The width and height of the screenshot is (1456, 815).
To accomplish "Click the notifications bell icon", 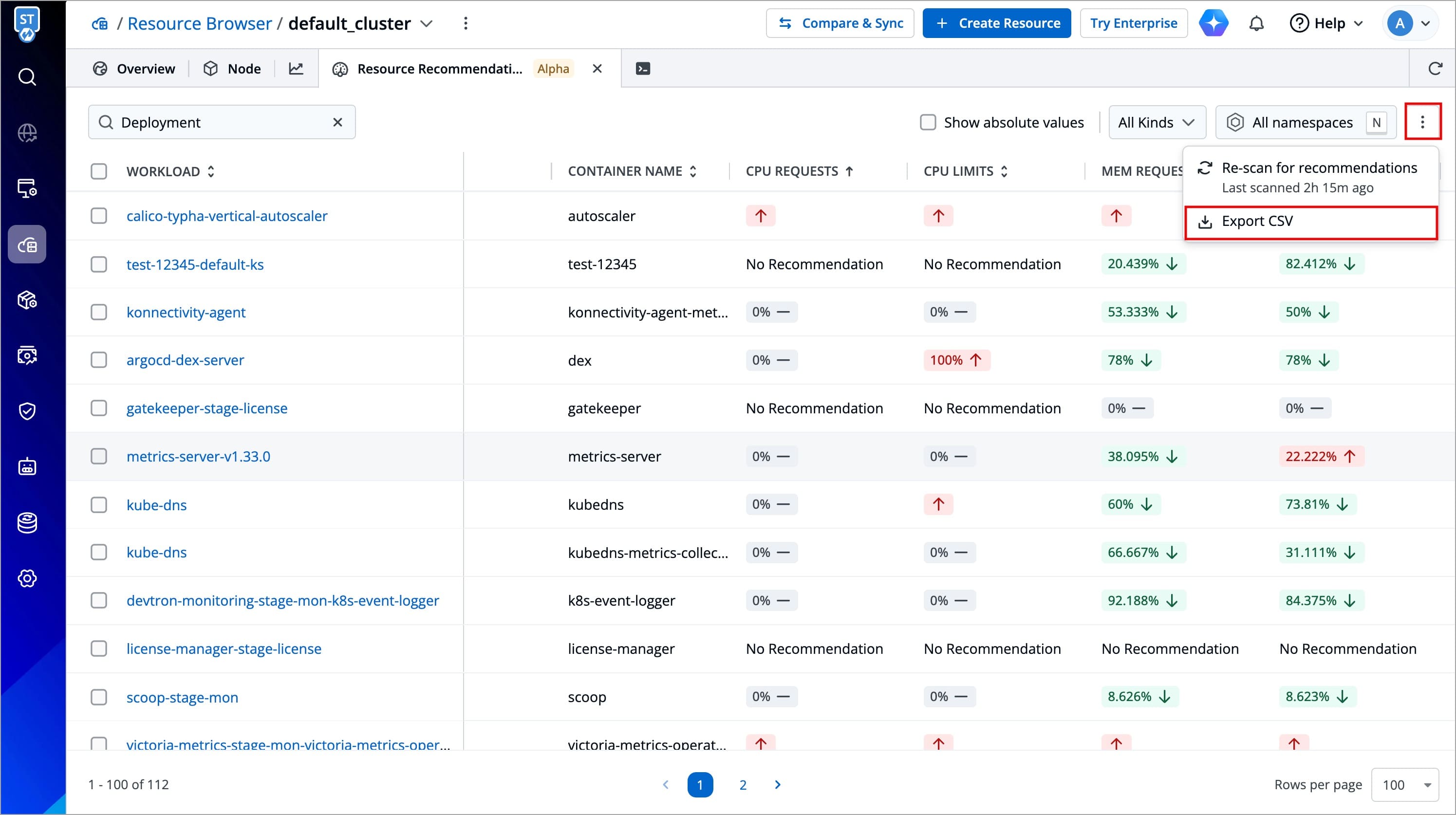I will point(1256,23).
